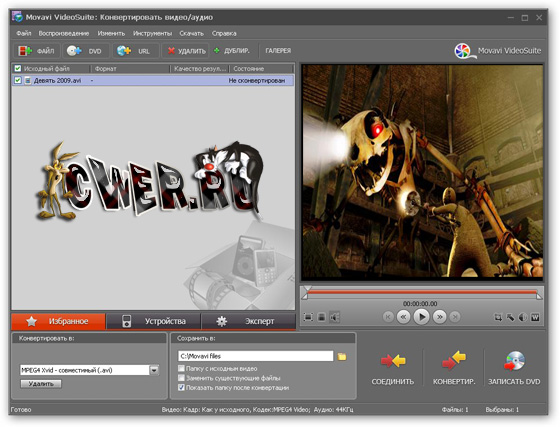Jump to the start of the video

pos(388,317)
